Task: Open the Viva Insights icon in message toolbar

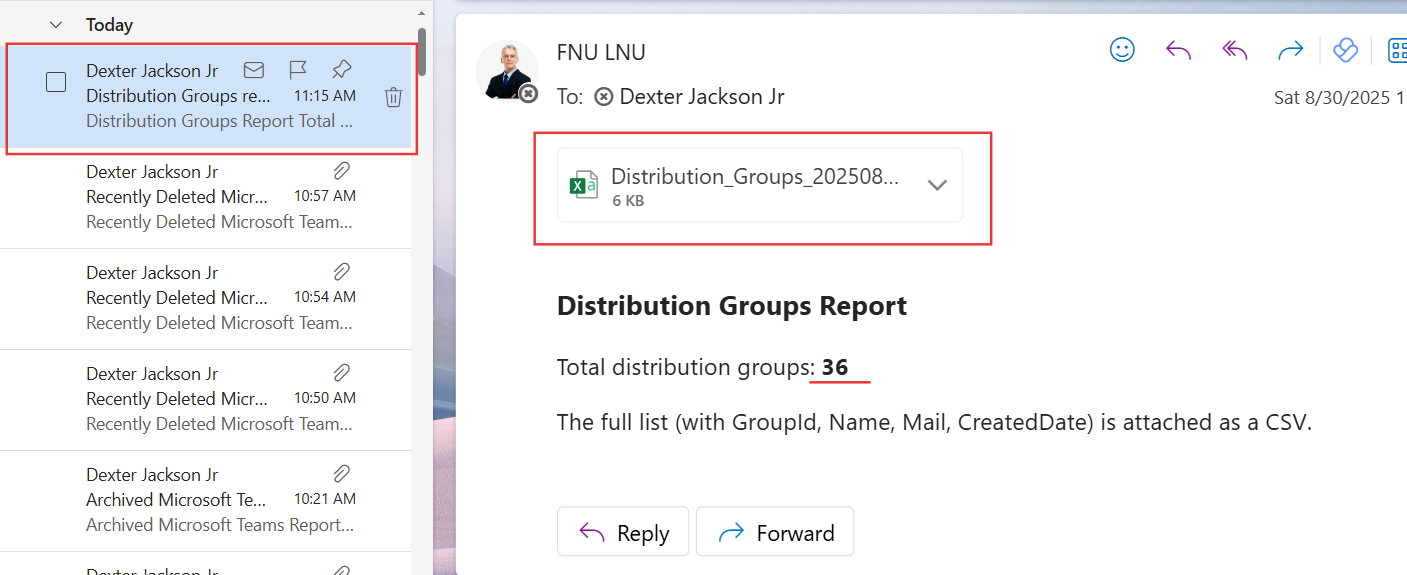Action: (1346, 50)
